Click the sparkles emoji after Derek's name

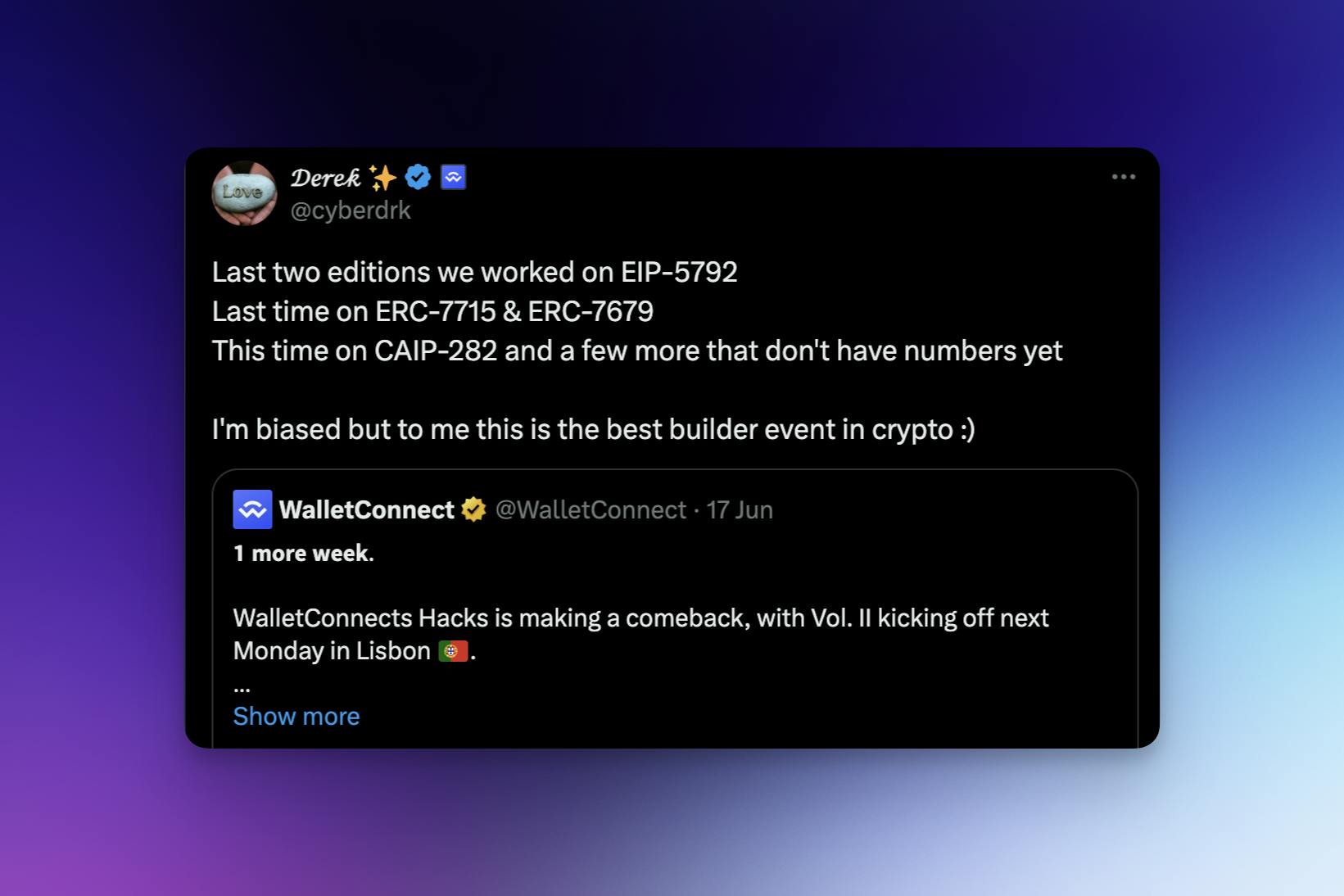coord(382,177)
